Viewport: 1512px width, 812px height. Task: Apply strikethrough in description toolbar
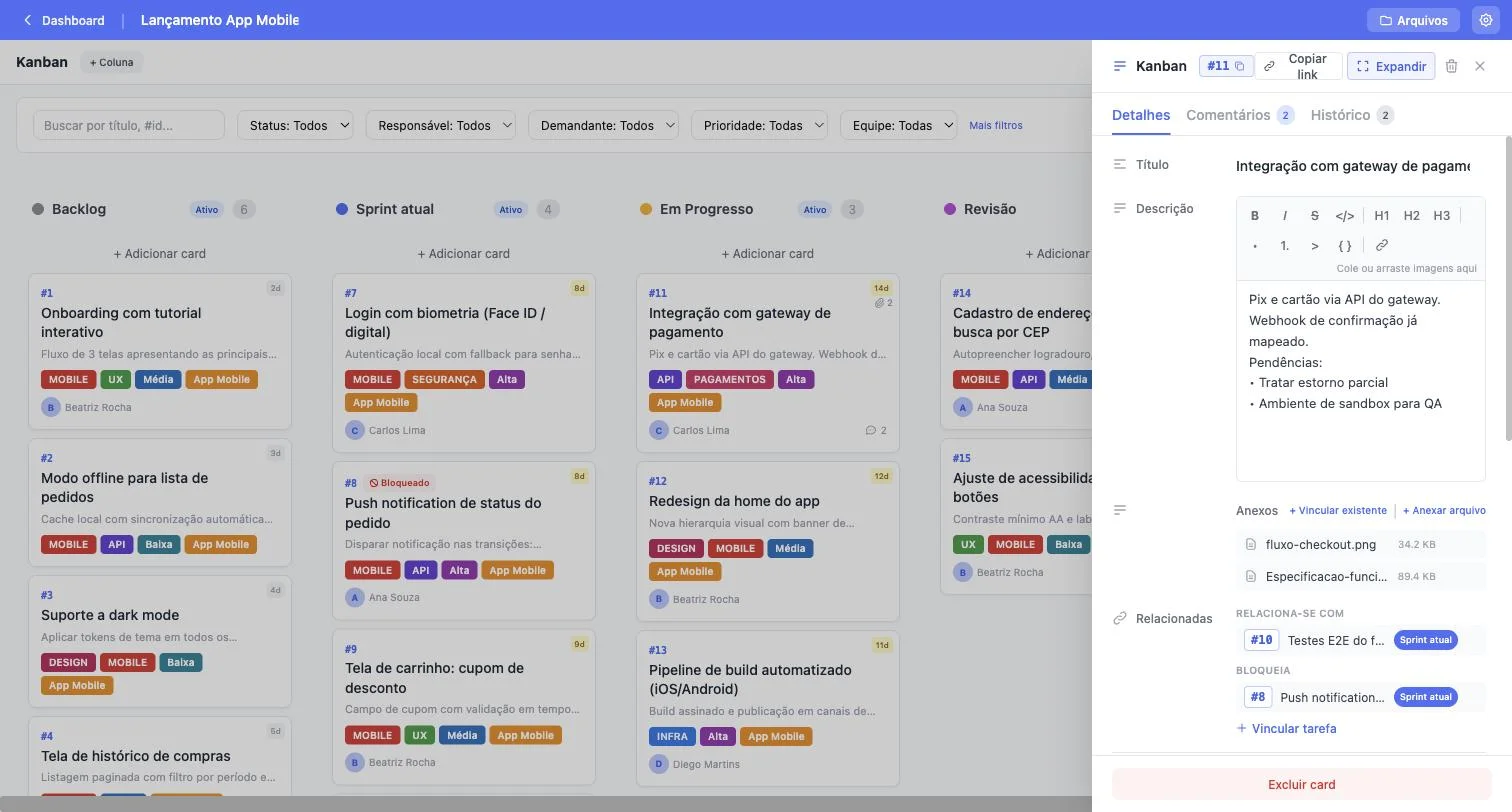pos(1315,215)
